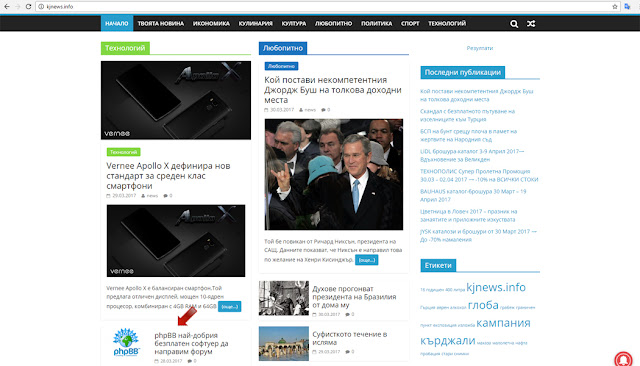The height and width of the screenshot is (366, 640).
Task: Click the green Технологий section heading
Action: 125,48
